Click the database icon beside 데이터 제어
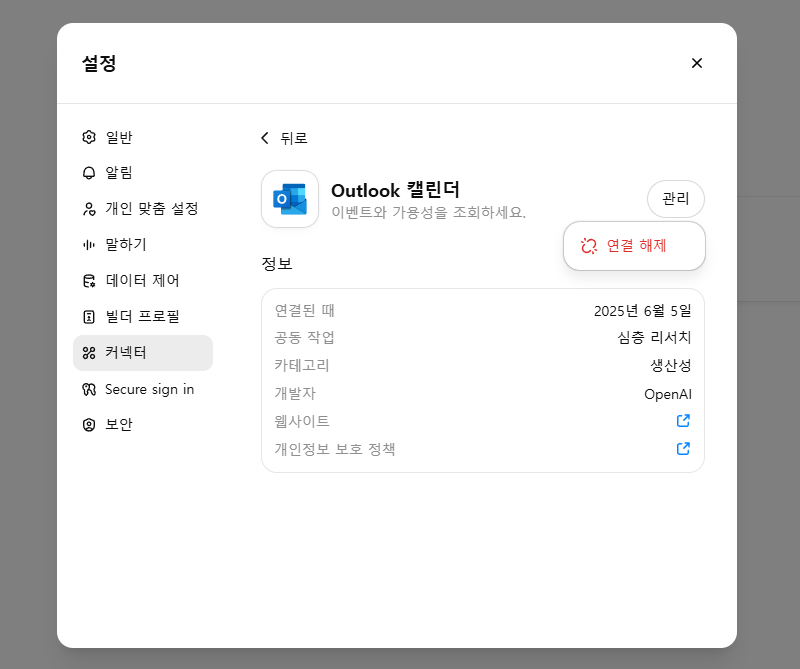Image resolution: width=800 pixels, height=669 pixels. 89,281
